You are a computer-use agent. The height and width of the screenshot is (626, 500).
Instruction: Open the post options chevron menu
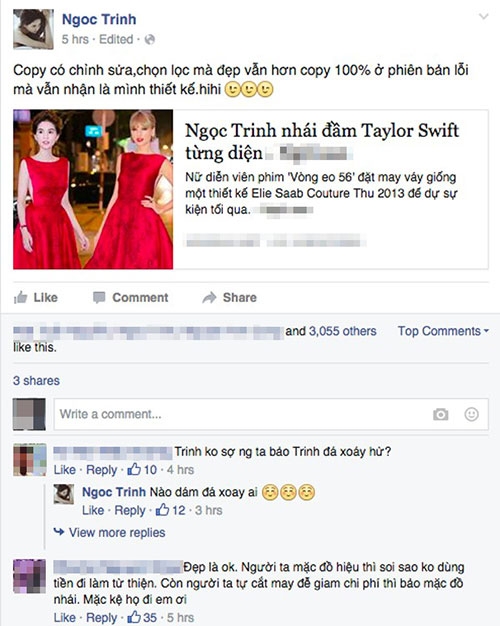point(484,16)
